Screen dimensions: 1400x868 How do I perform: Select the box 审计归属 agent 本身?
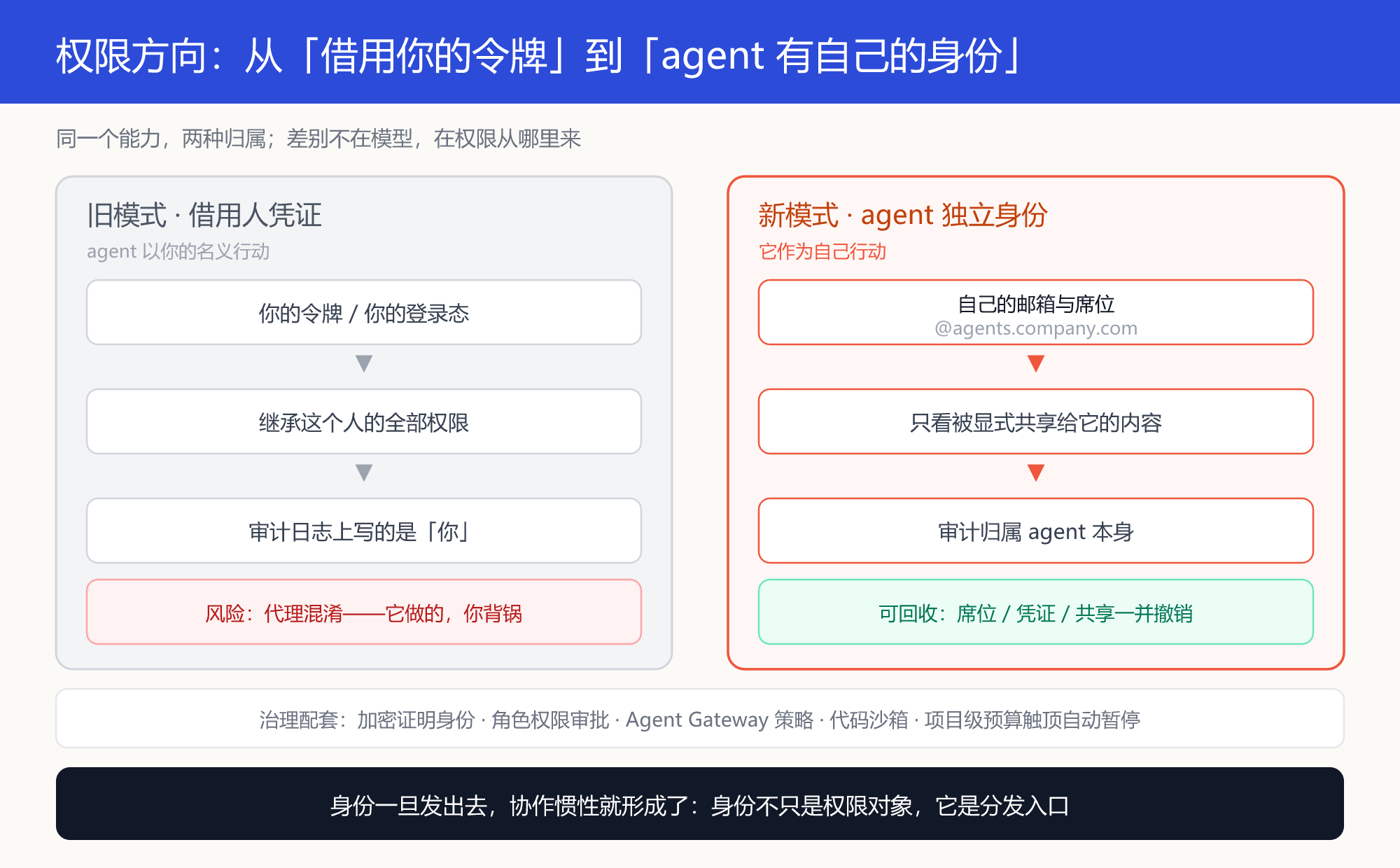click(x=1036, y=531)
